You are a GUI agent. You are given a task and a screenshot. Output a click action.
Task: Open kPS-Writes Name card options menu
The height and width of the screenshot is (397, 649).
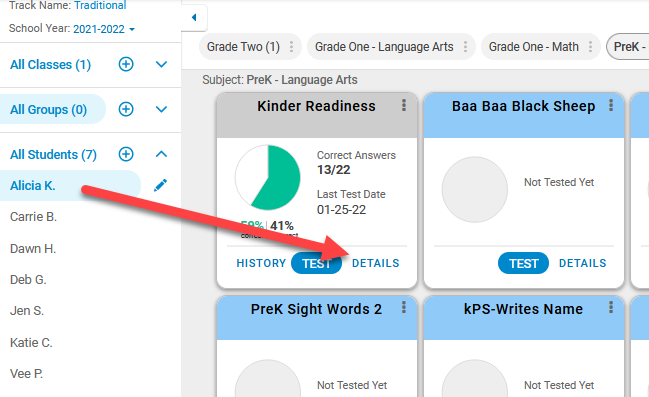(x=611, y=308)
